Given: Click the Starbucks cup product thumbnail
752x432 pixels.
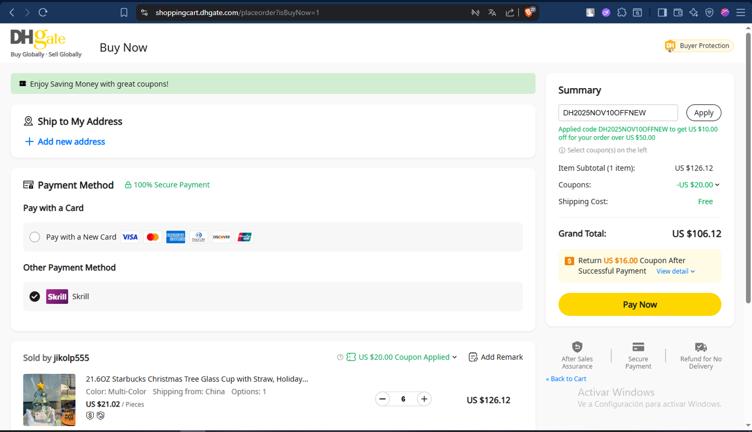Looking at the screenshot, I should (49, 400).
